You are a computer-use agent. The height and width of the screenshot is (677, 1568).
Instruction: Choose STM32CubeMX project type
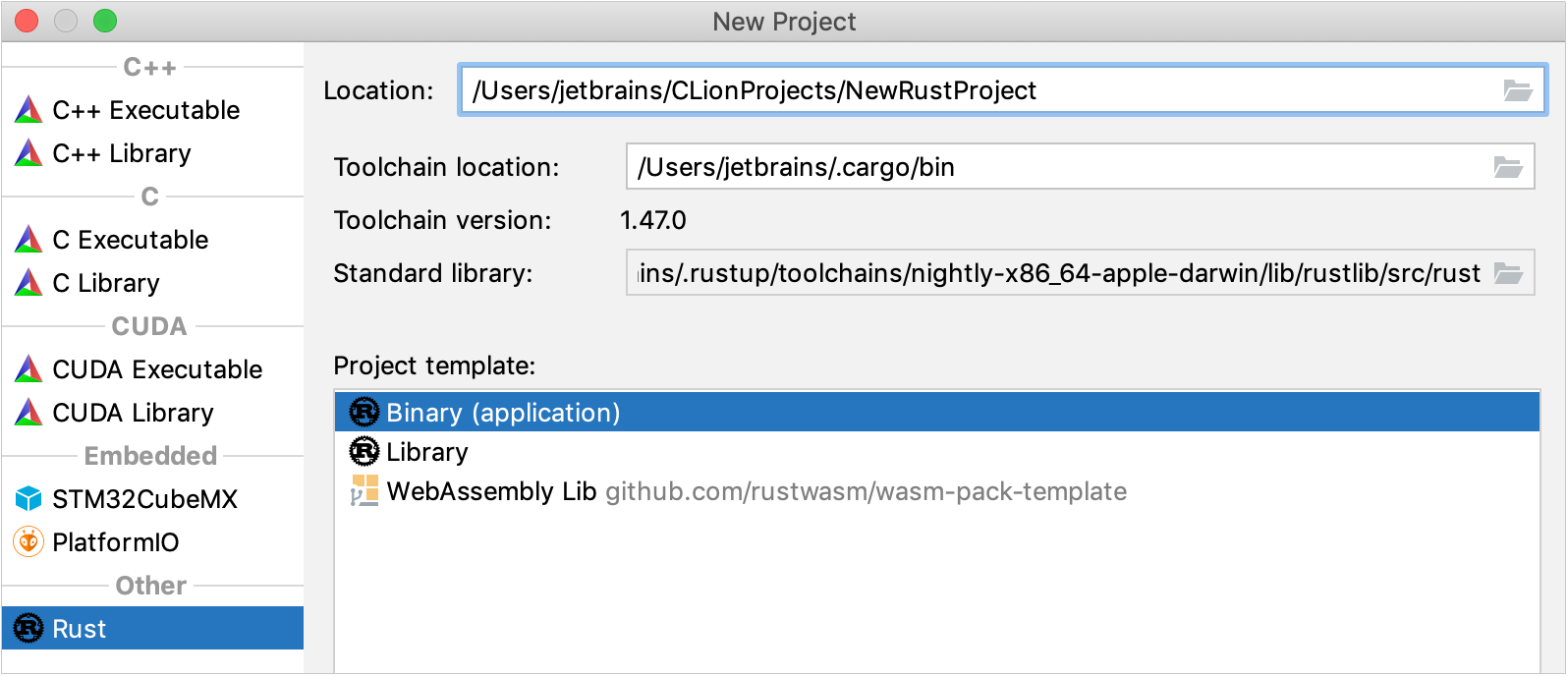point(152,499)
